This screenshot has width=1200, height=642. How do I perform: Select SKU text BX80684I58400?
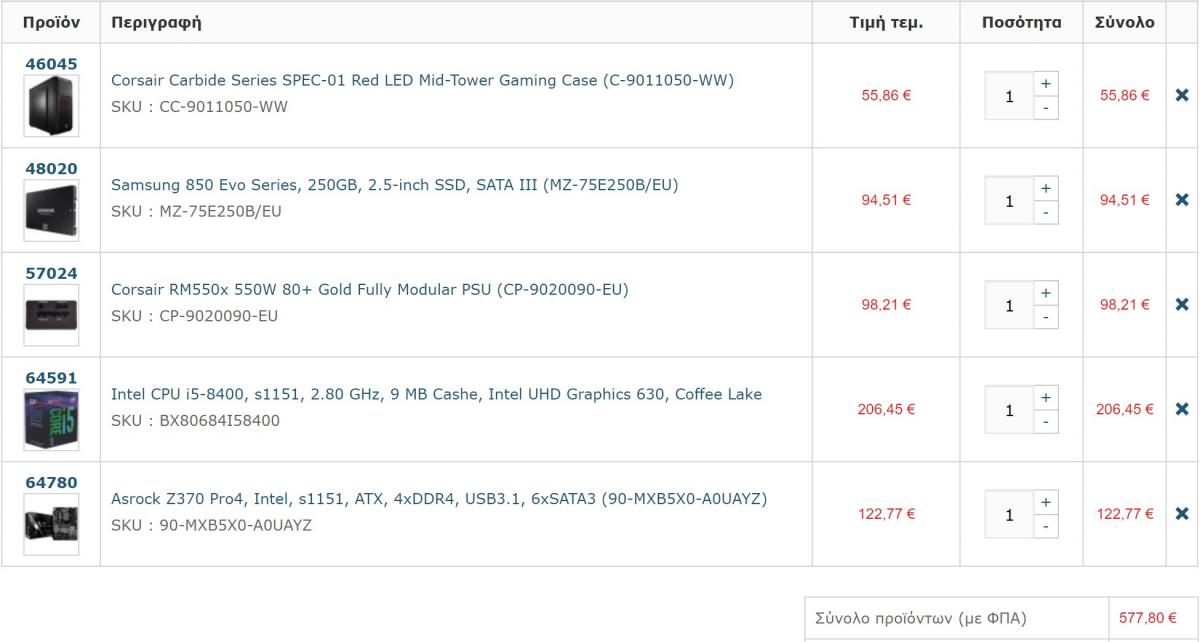220,421
